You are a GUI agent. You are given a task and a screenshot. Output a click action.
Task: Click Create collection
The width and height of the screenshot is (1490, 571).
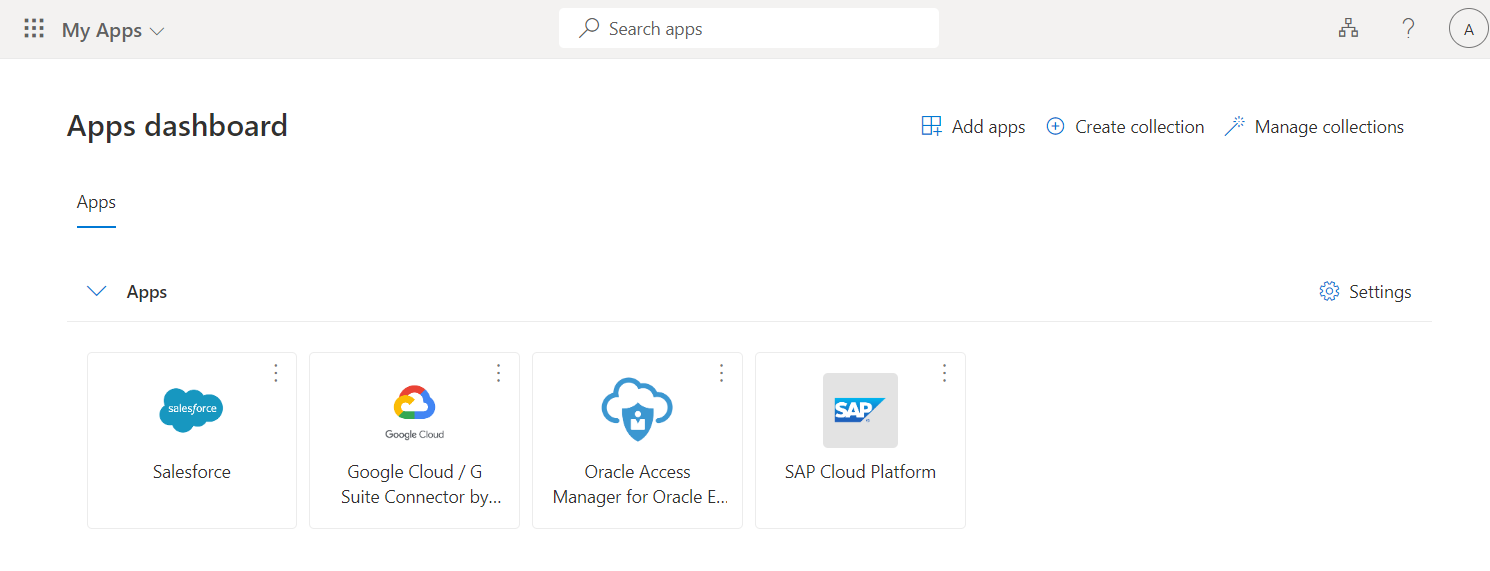(x=1125, y=127)
